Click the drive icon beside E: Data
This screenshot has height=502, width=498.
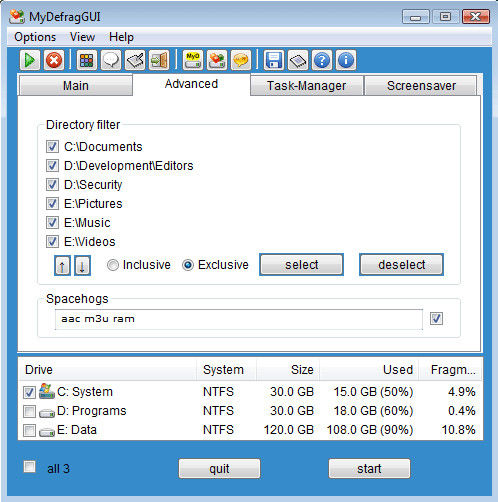47,432
